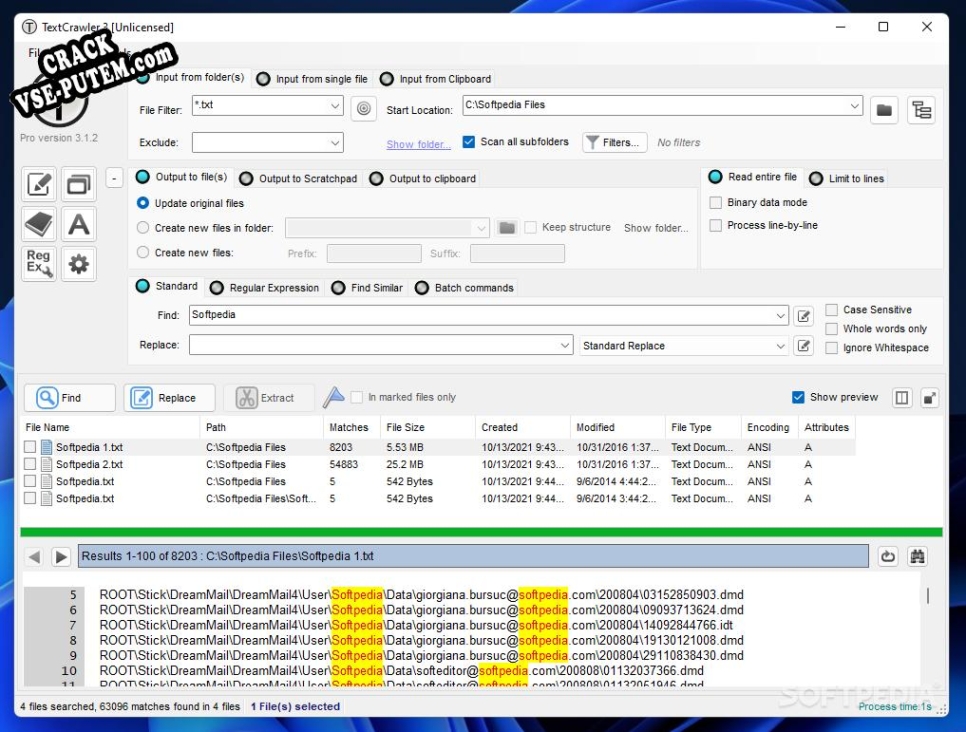Open Exclude dropdown
Screen dimensions: 966x732
tap(335, 143)
